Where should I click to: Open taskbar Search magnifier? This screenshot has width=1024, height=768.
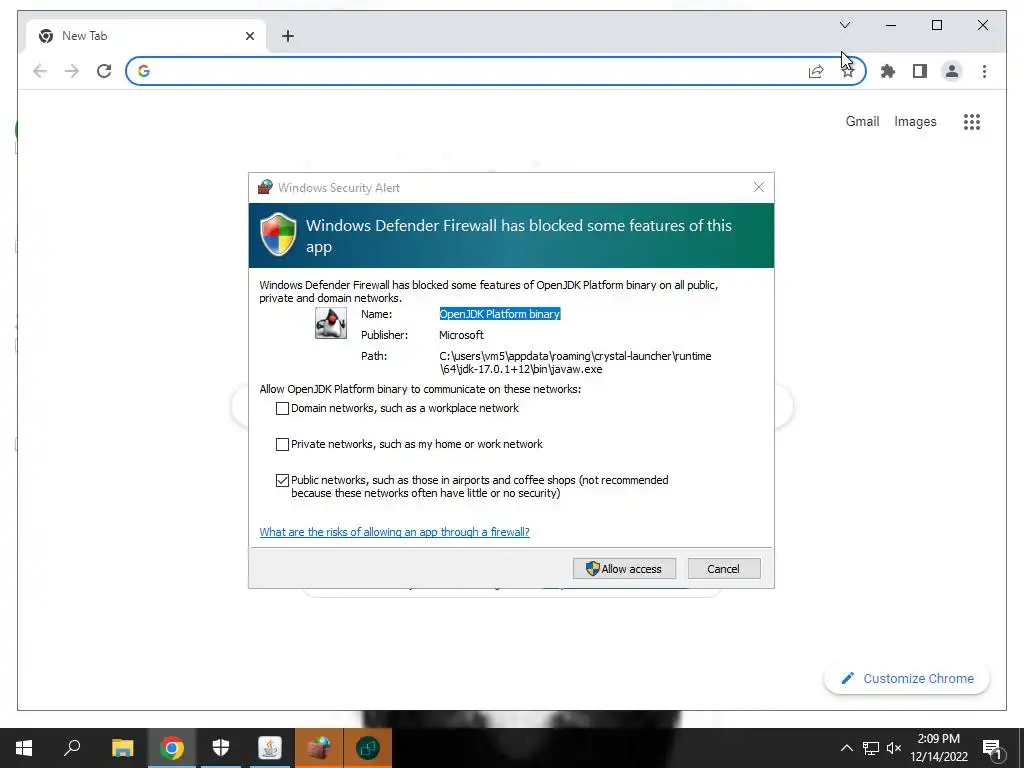[72, 748]
